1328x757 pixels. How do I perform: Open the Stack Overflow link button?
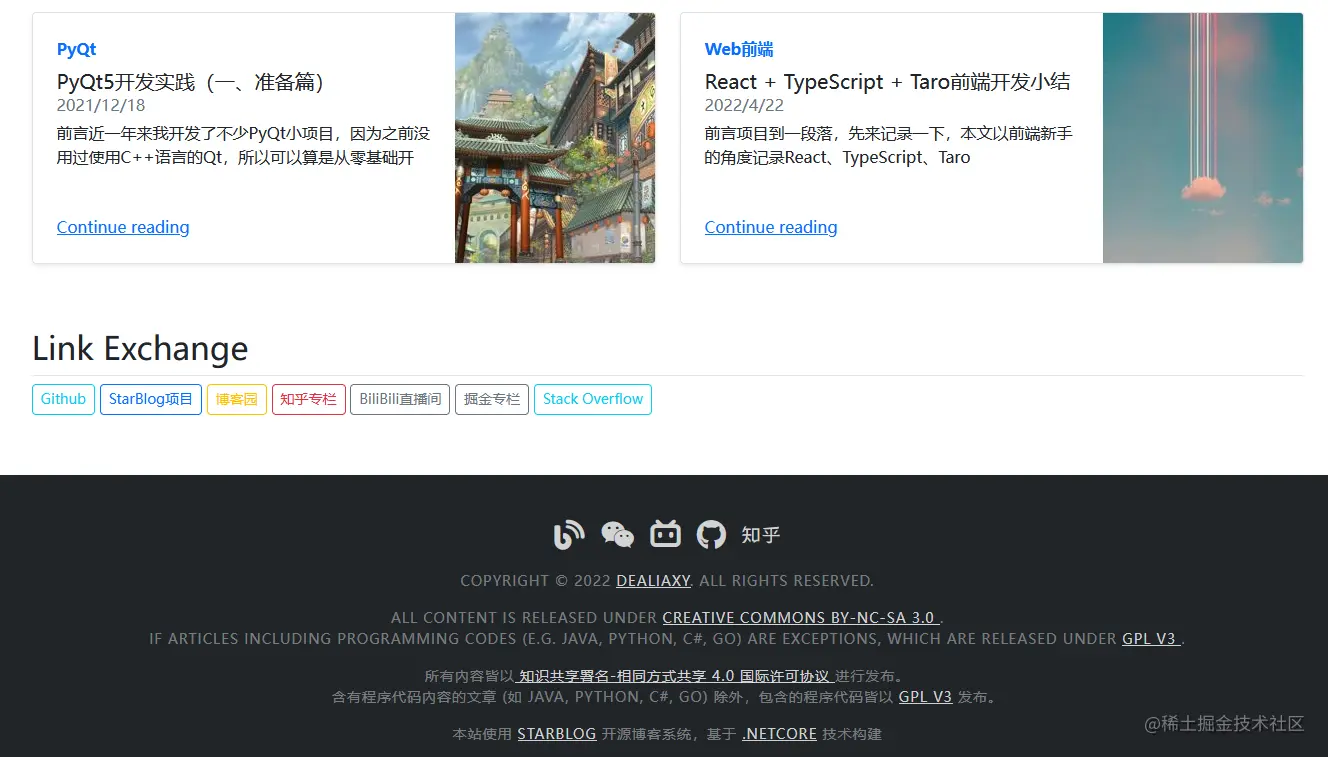593,399
